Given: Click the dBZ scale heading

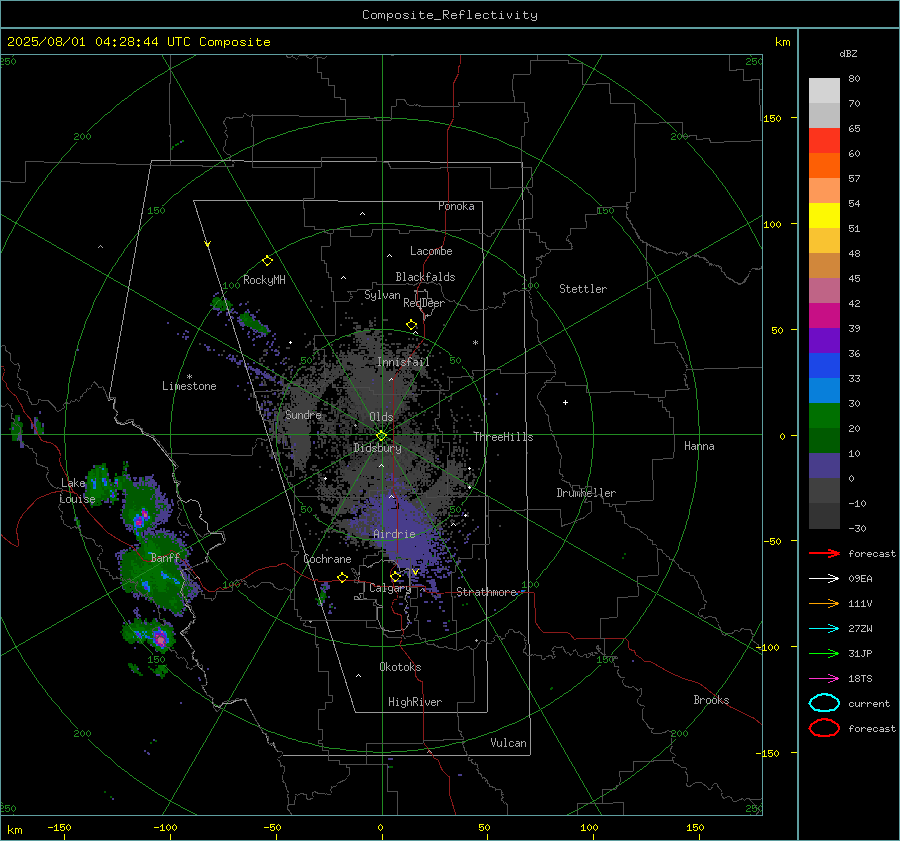Looking at the screenshot, I should [x=848, y=53].
